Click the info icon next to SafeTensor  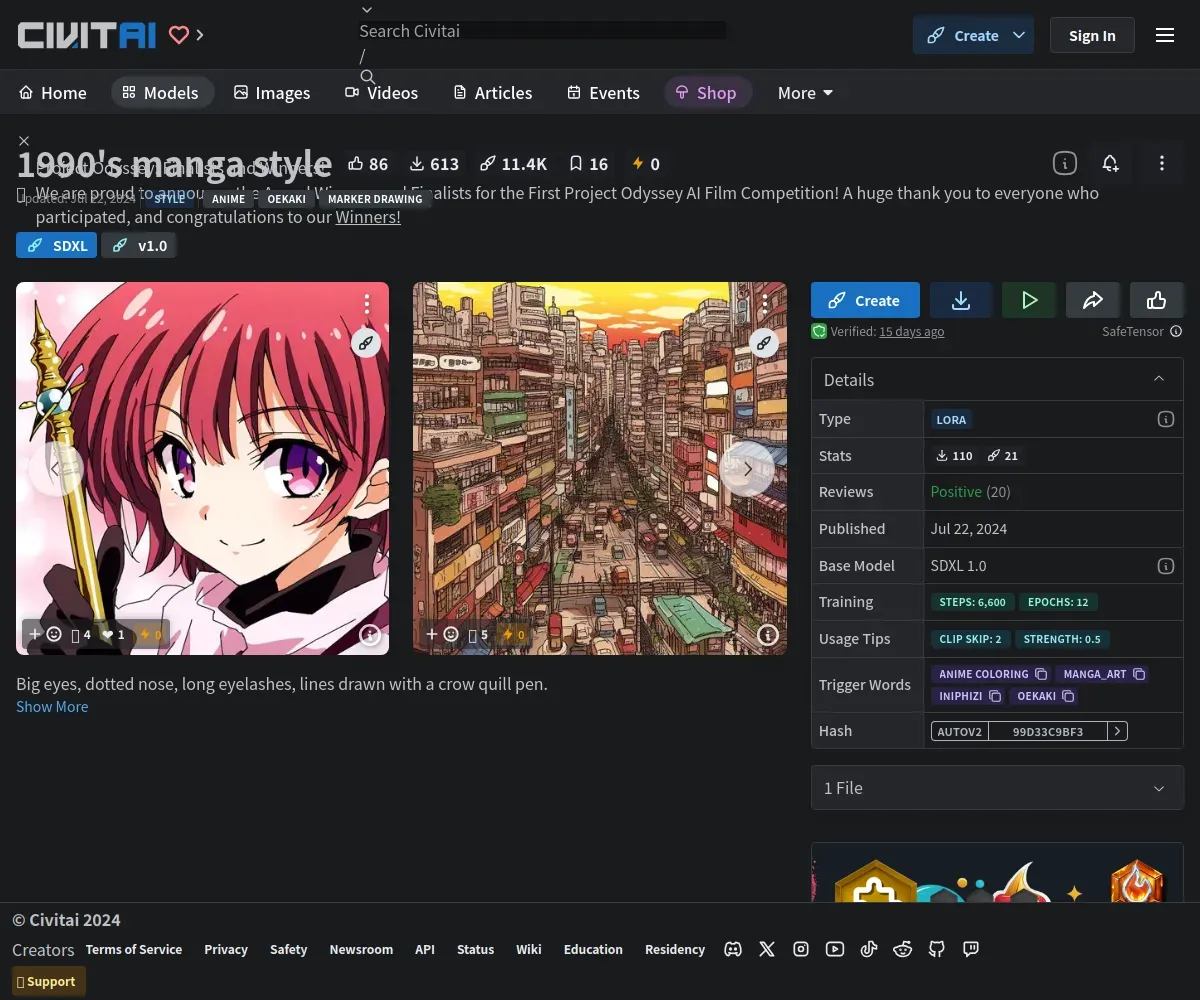click(1176, 332)
